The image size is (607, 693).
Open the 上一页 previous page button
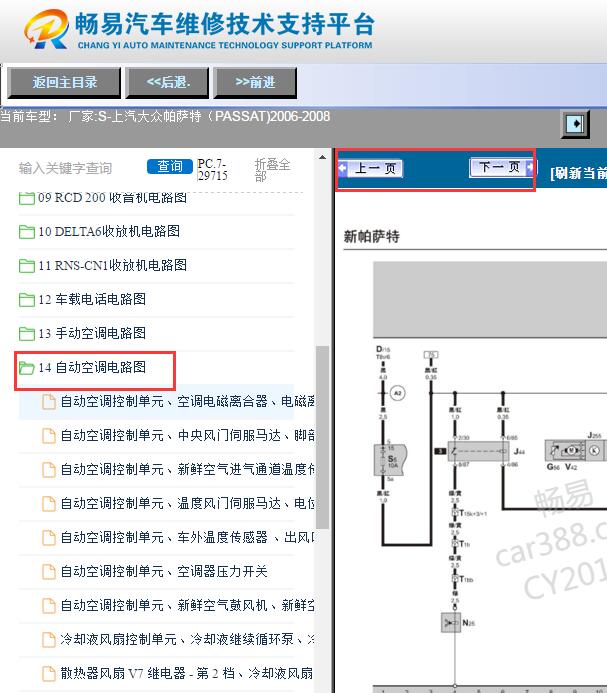tap(370, 168)
